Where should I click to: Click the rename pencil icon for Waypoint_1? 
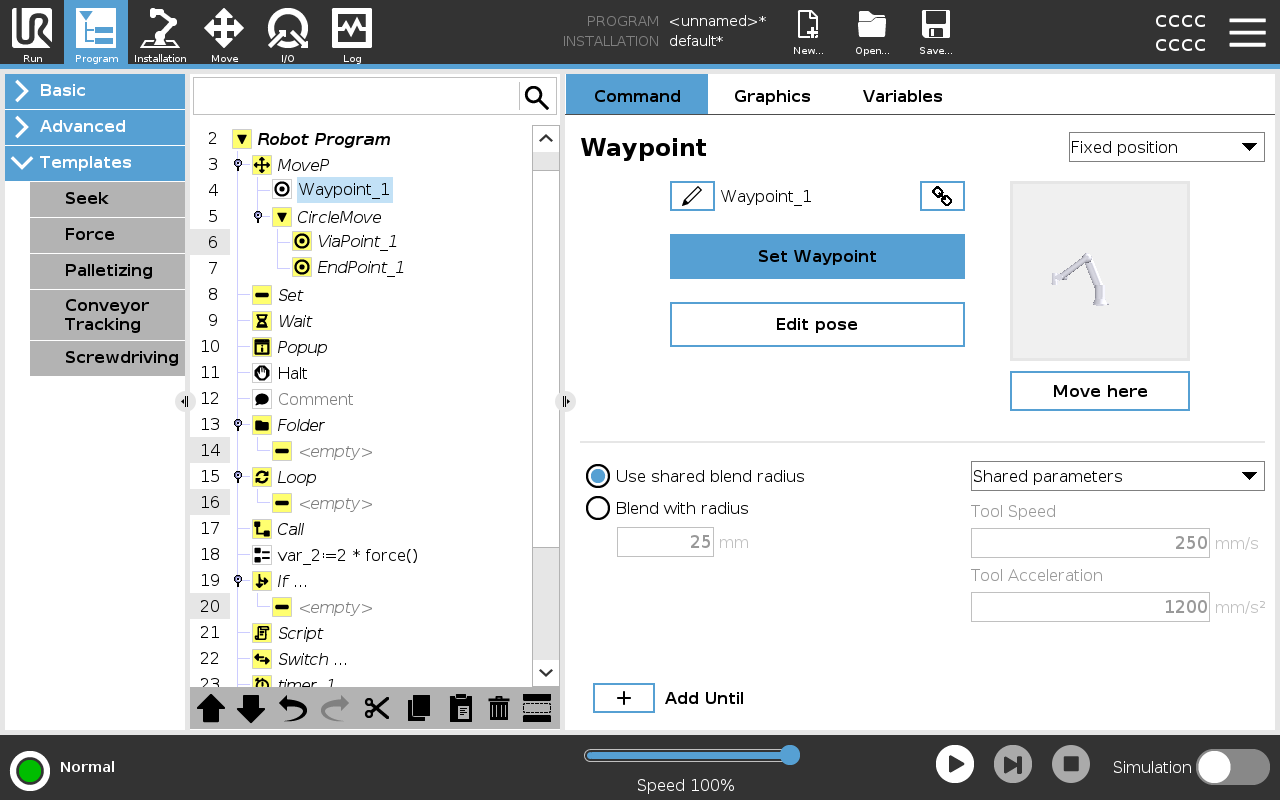pos(692,196)
